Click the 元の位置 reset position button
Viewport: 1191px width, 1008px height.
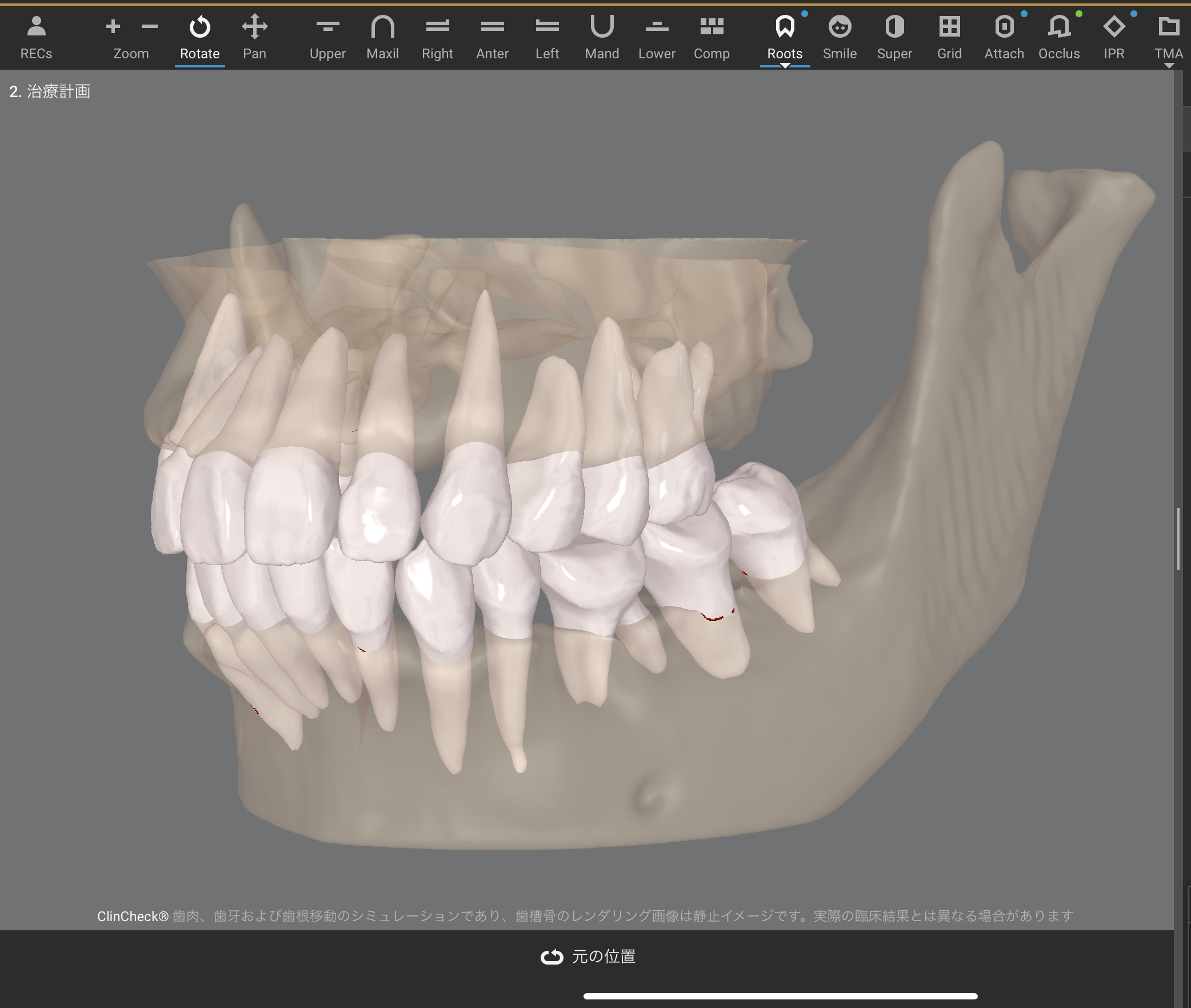588,957
